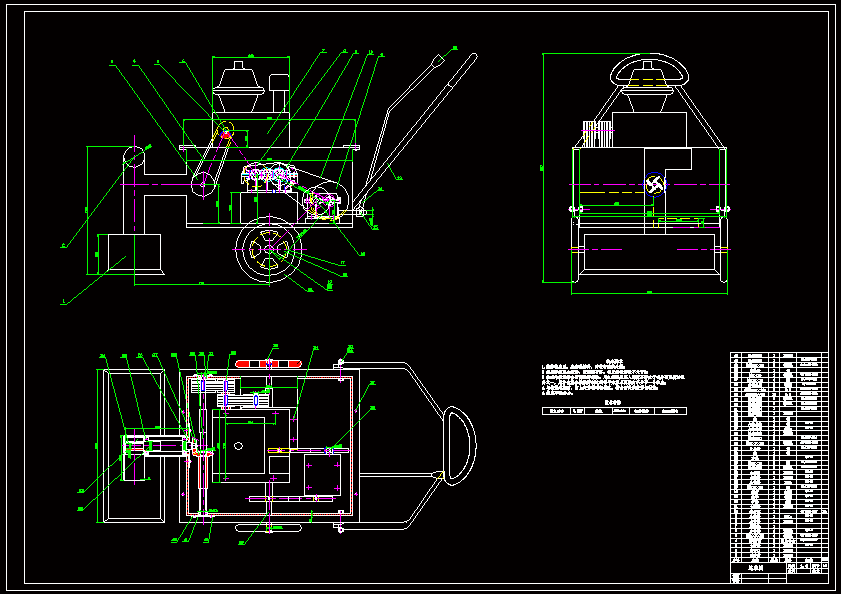
Task: Select the motor under the front view handle
Action: click(647, 85)
